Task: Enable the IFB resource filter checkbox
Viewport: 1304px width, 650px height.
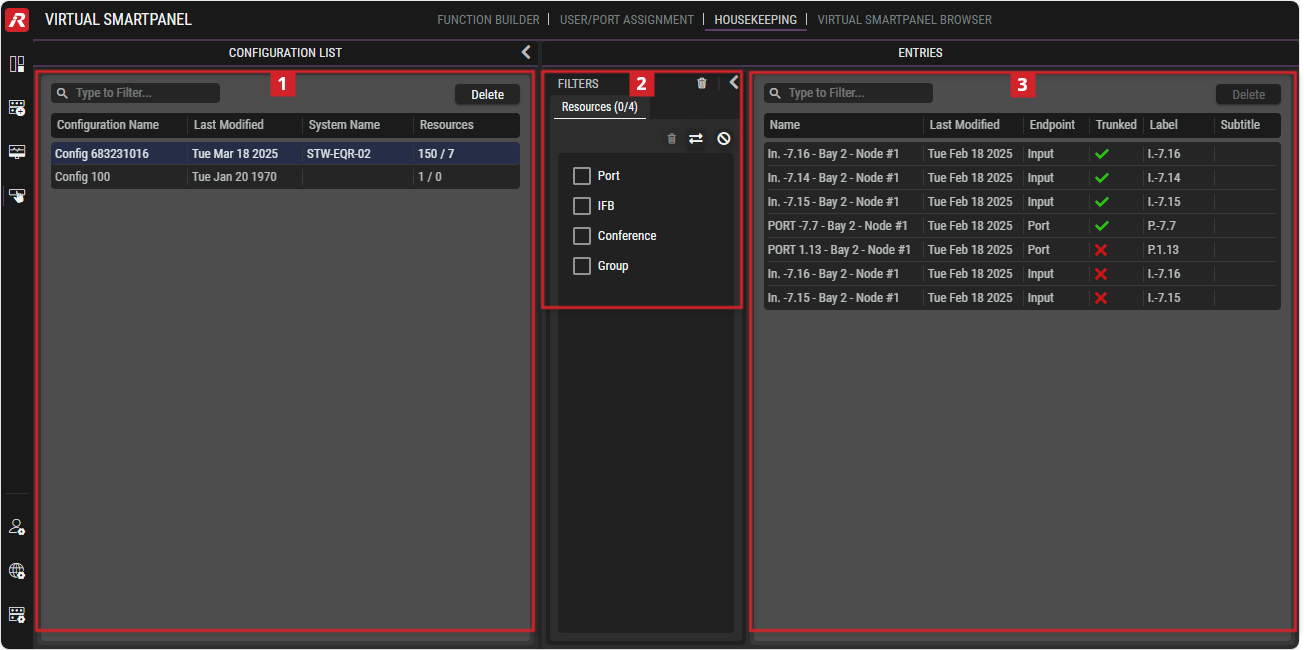Action: coord(582,206)
